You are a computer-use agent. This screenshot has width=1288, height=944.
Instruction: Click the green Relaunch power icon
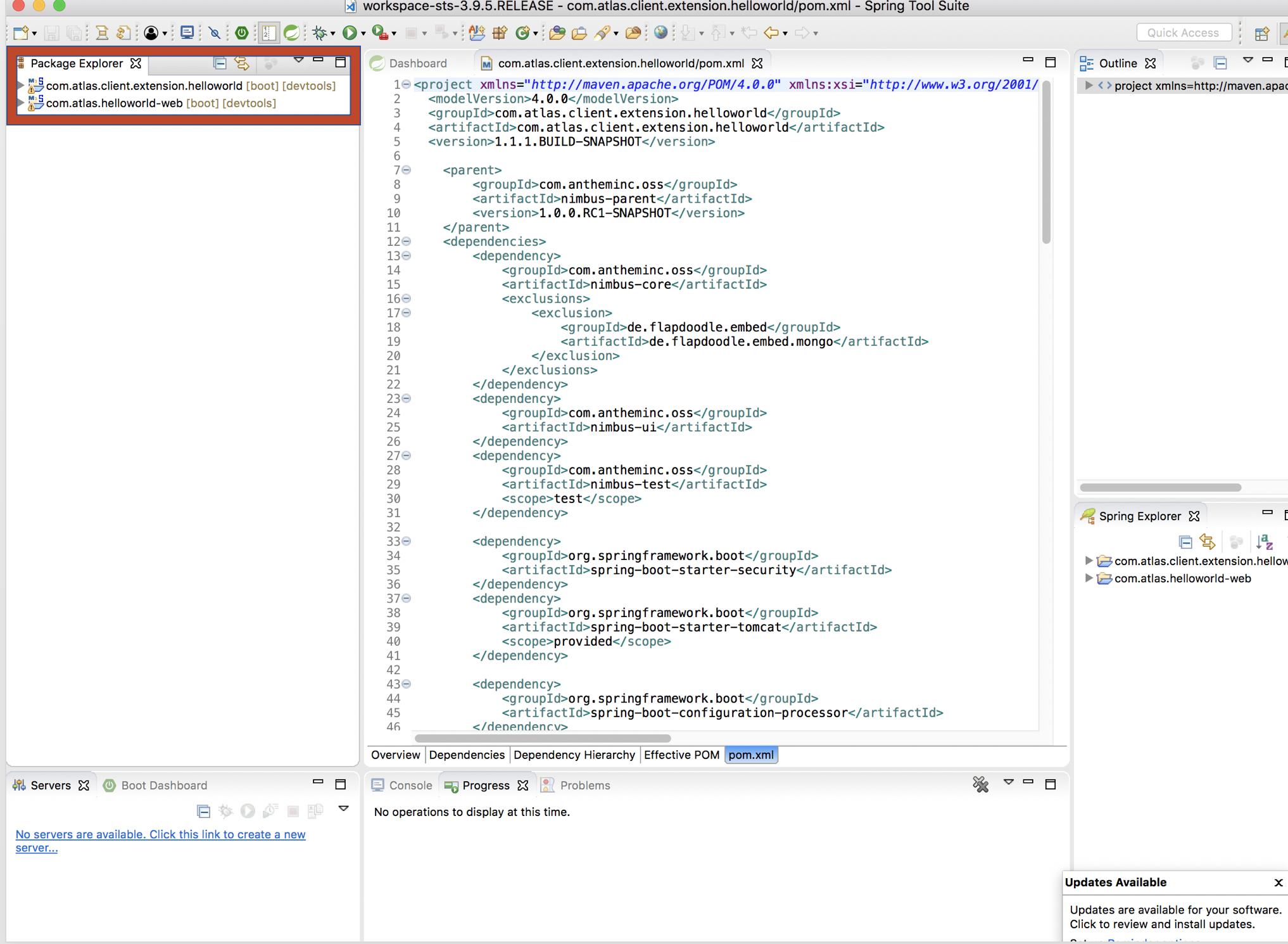[241, 33]
